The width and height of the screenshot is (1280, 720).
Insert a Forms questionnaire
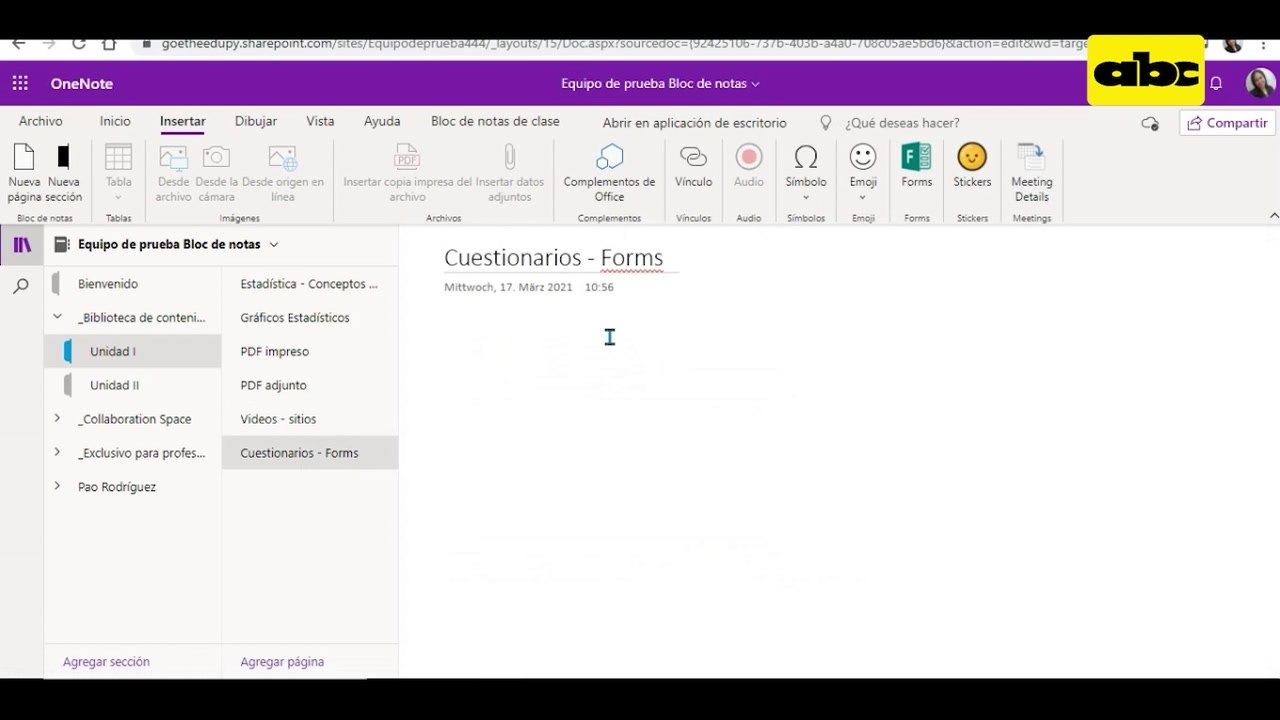coord(916,167)
